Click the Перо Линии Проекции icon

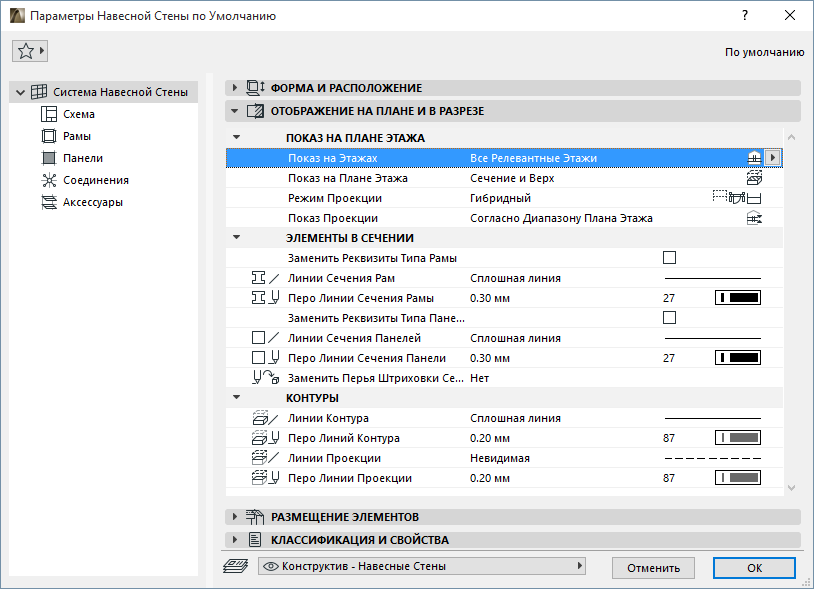click(265, 478)
